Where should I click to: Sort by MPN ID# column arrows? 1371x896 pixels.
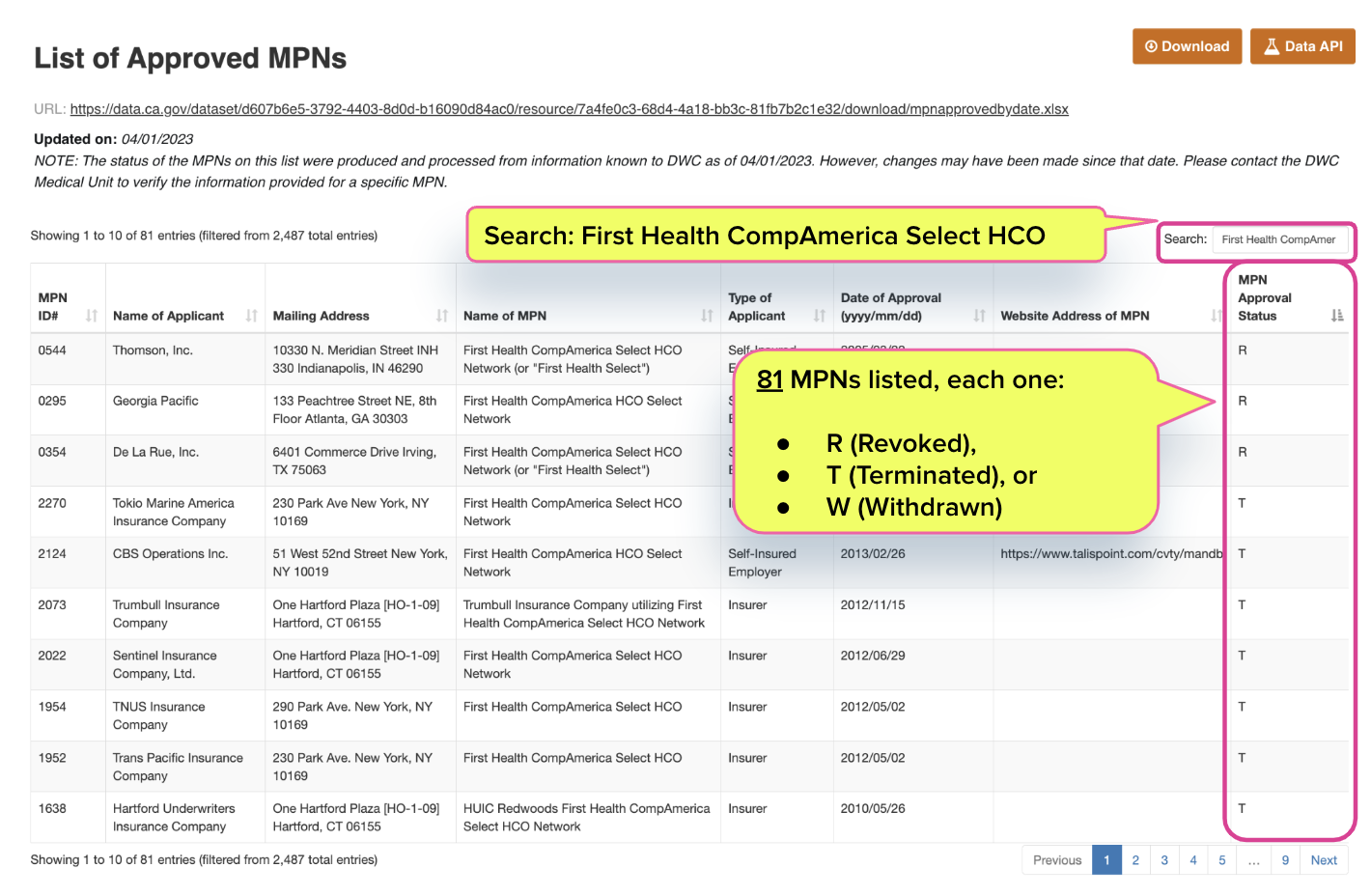click(x=92, y=316)
